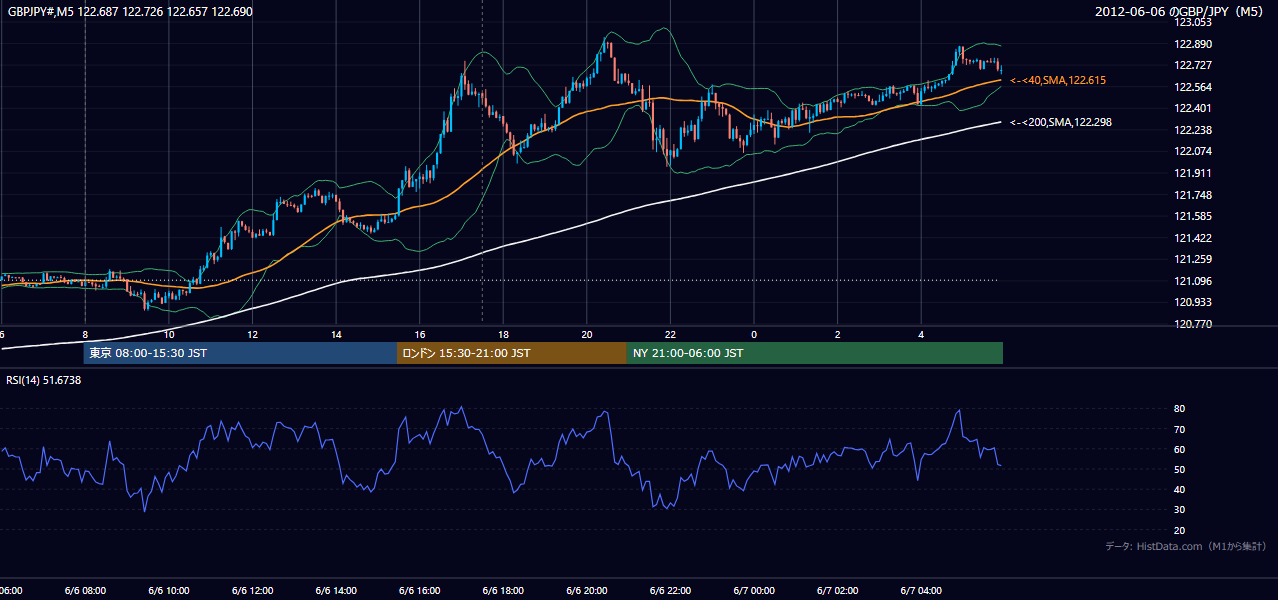Click hour label 12 under the price chart

point(253,335)
